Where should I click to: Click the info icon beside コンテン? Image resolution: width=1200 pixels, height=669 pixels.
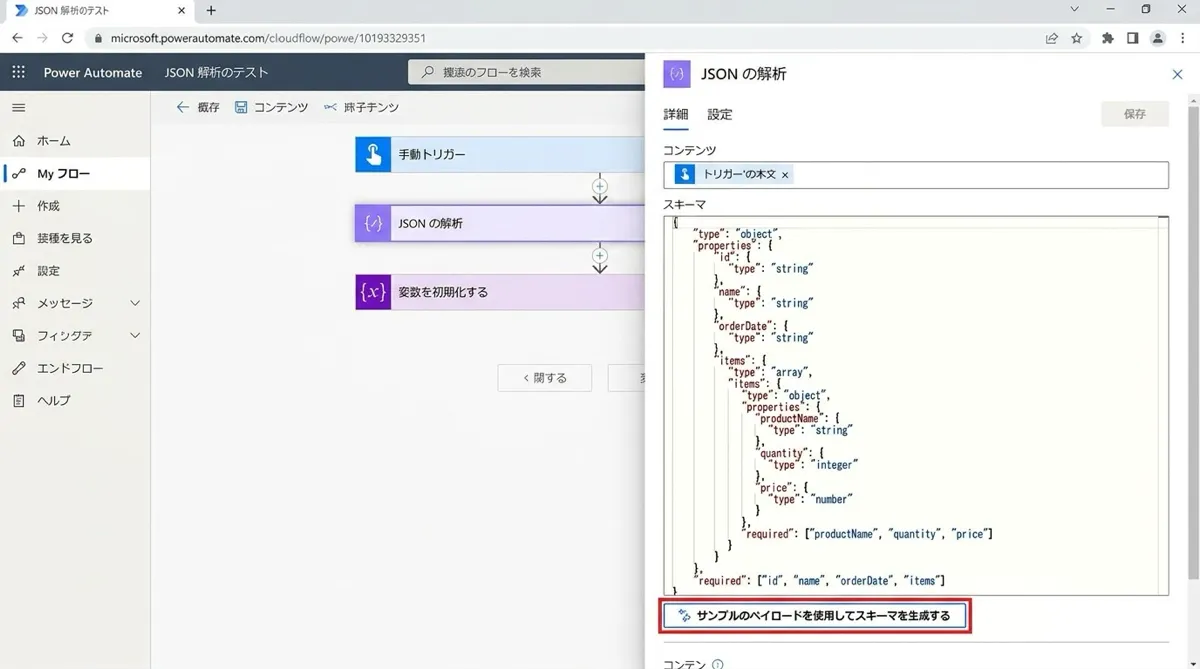pos(718,664)
